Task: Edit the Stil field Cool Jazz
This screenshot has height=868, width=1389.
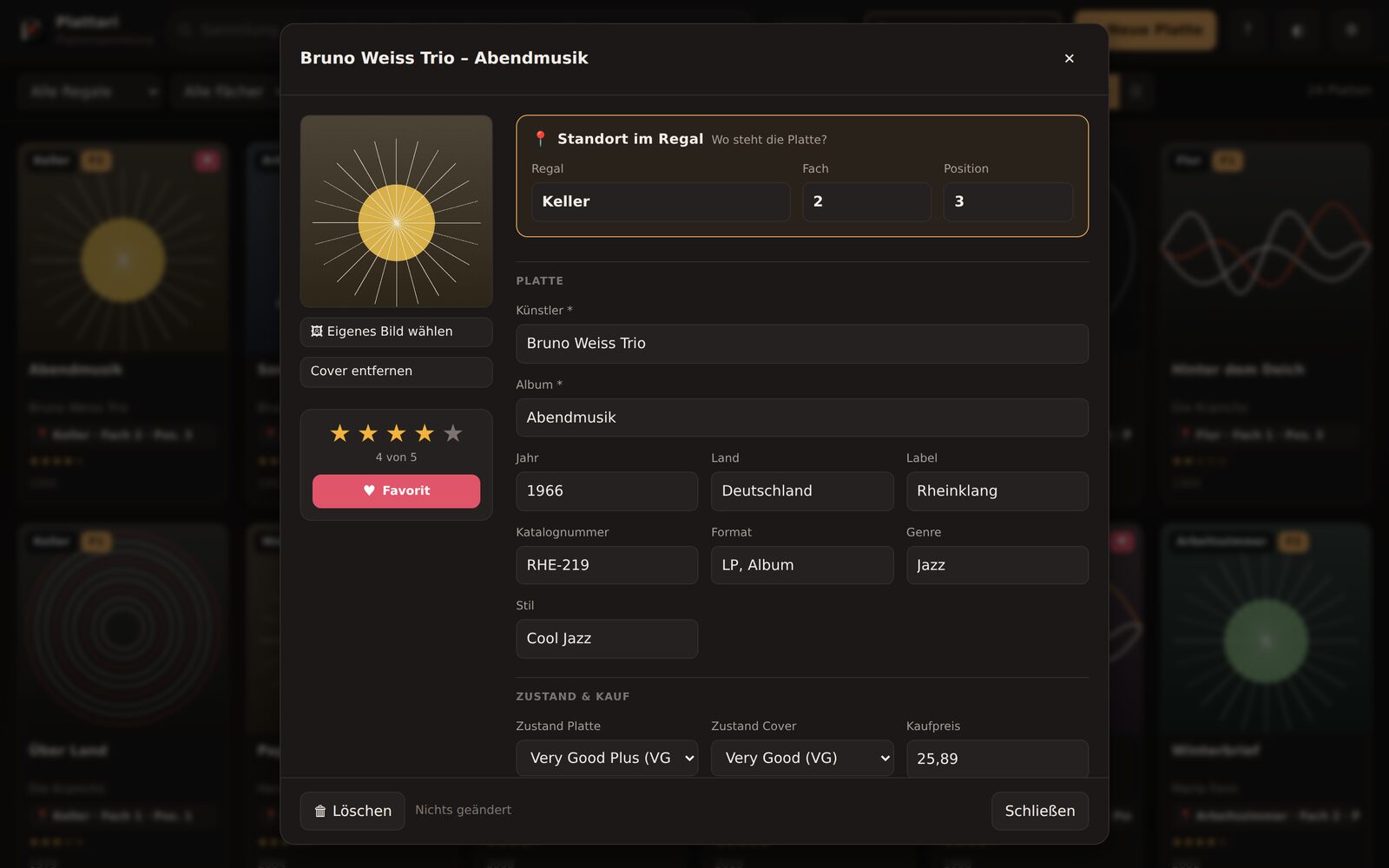Action: 607,639
